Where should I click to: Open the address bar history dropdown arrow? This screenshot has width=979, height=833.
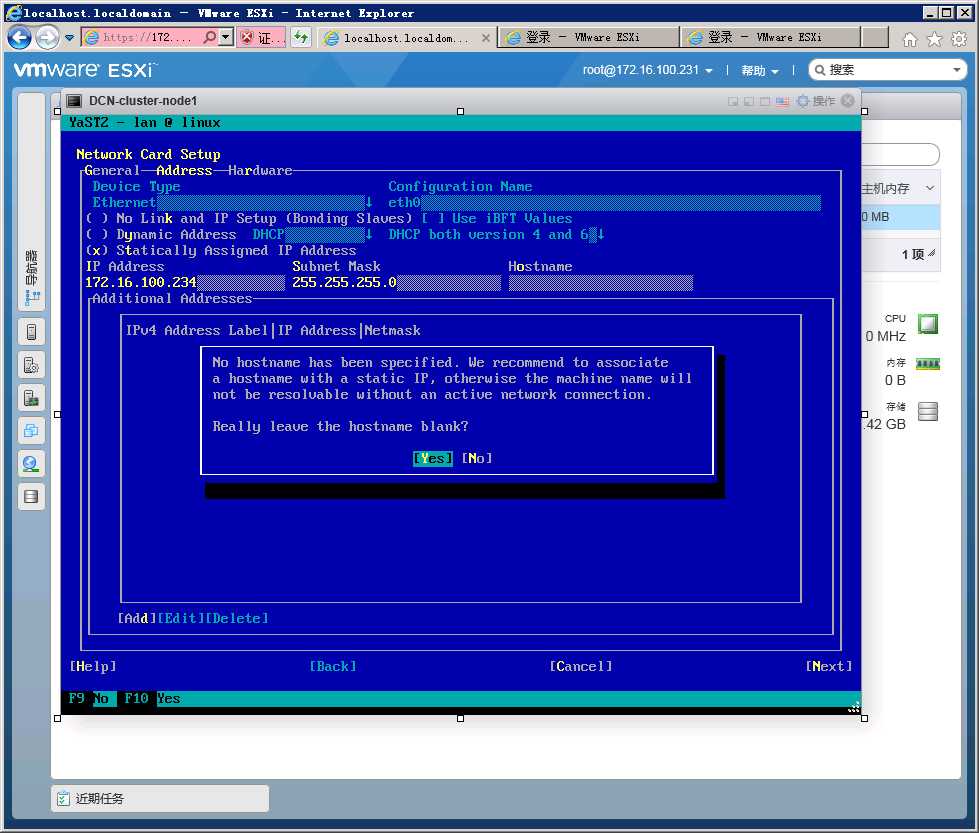click(x=226, y=37)
